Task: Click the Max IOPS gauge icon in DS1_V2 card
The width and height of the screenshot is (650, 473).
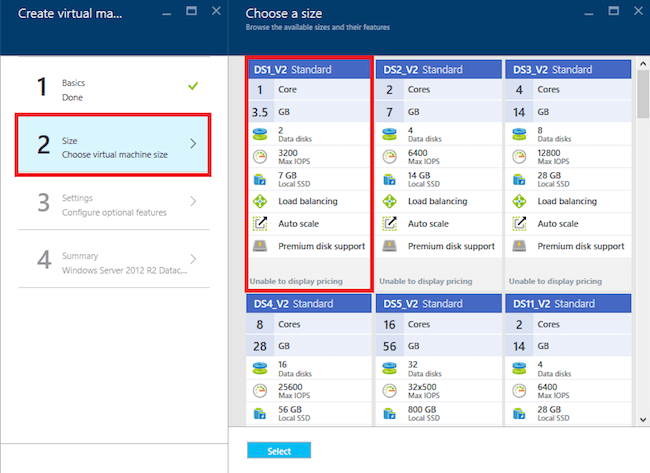Action: point(260,157)
